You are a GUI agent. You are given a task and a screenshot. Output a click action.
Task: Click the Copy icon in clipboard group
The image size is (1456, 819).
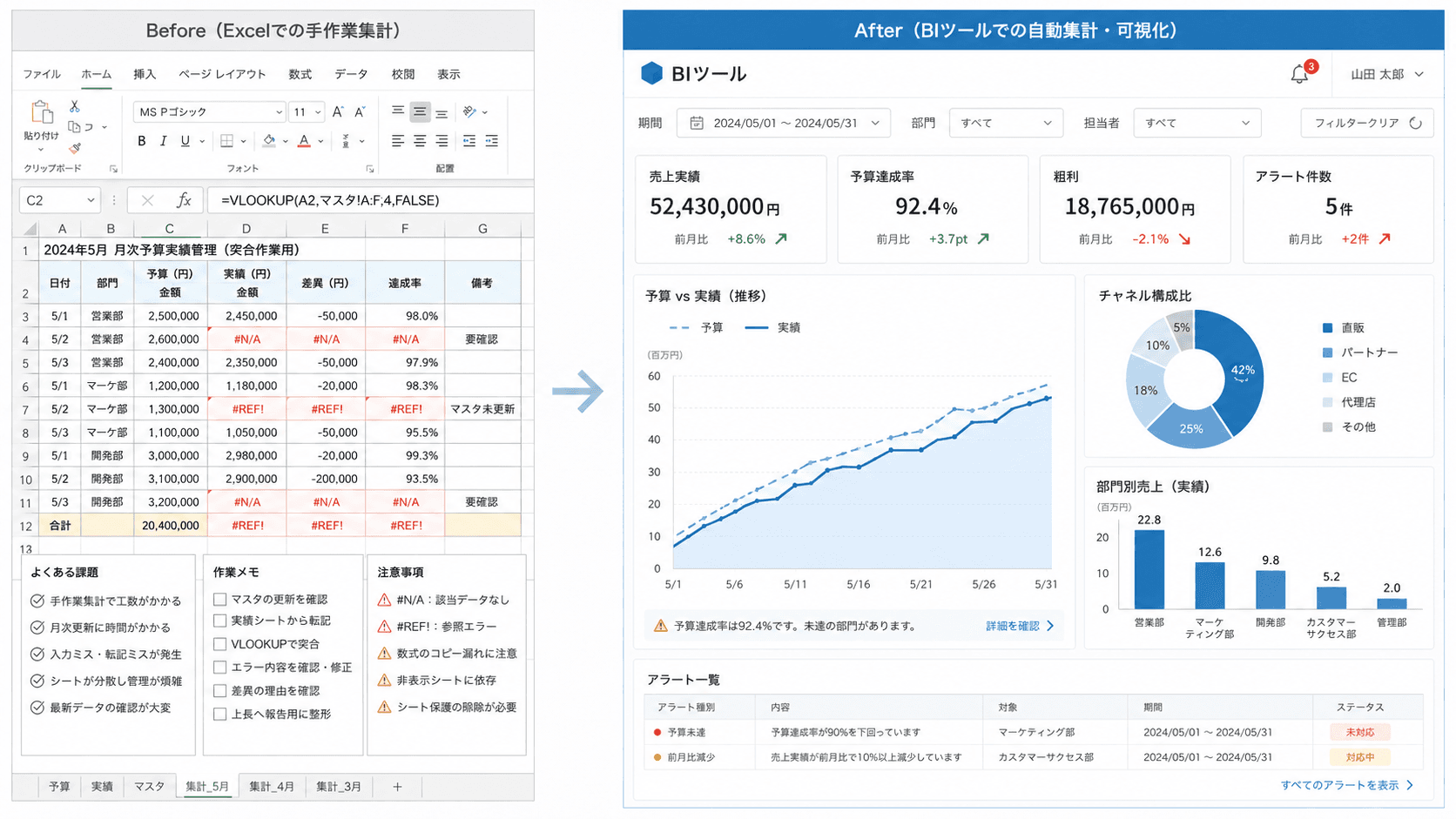(75, 127)
